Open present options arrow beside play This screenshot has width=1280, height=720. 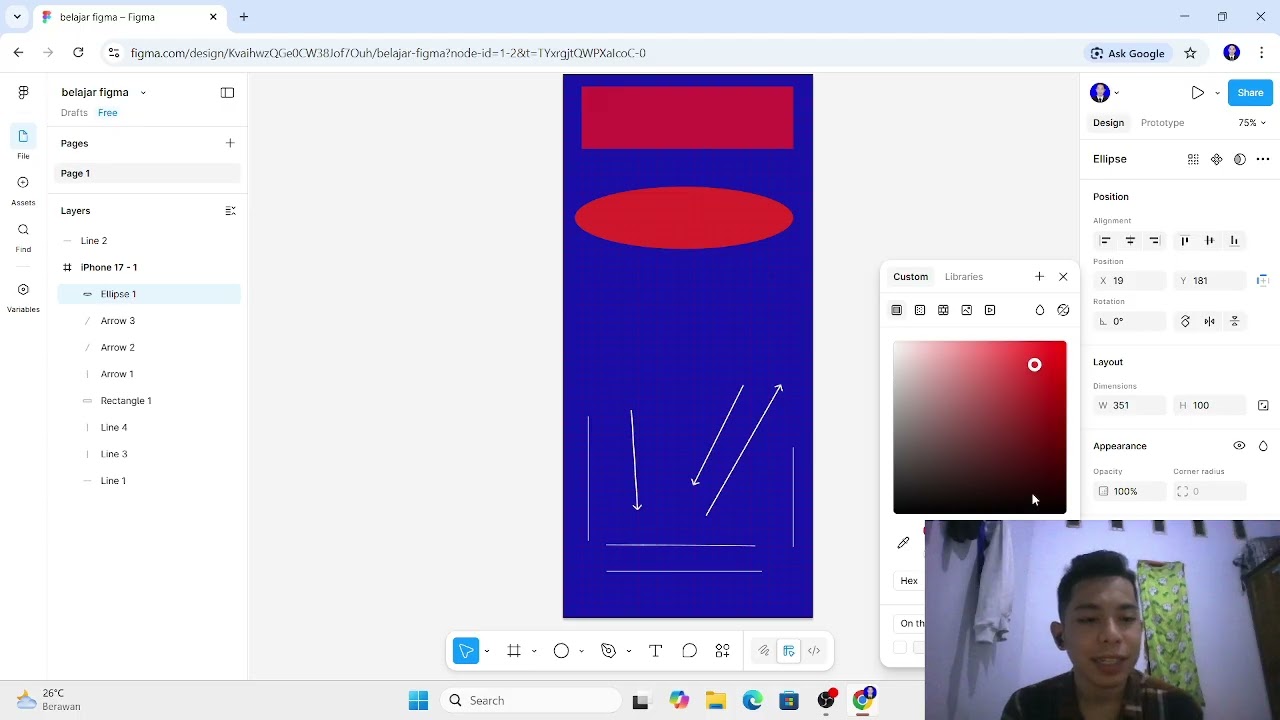(1217, 93)
